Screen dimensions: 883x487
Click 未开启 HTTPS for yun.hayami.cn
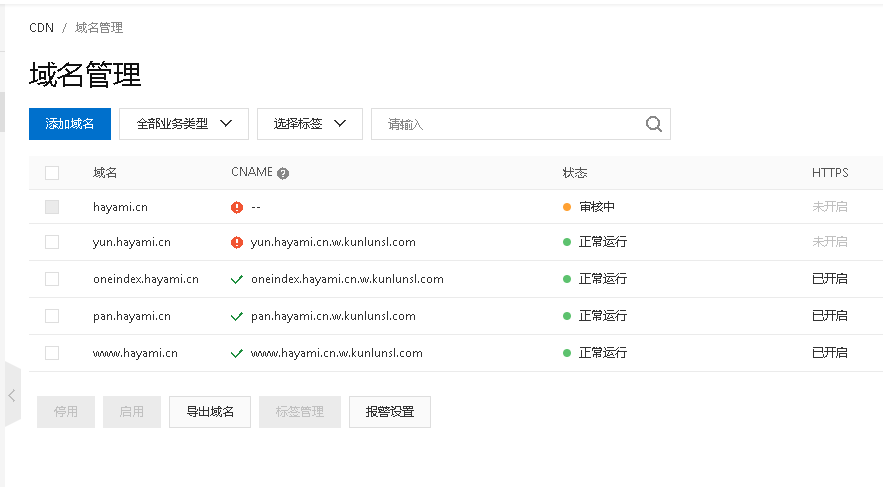(830, 242)
